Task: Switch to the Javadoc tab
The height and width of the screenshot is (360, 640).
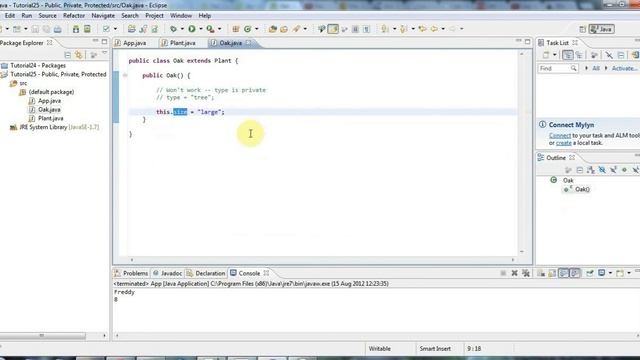Action: point(167,273)
